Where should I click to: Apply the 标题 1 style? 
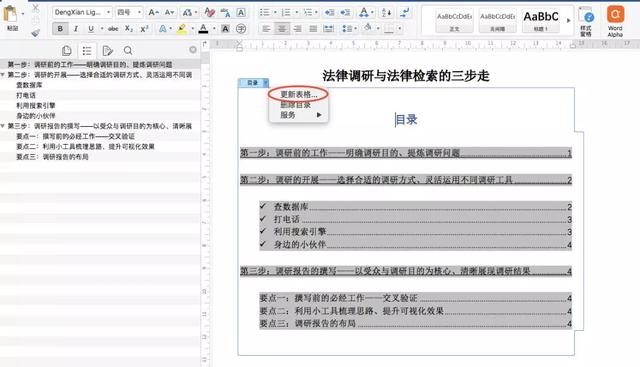click(x=541, y=20)
